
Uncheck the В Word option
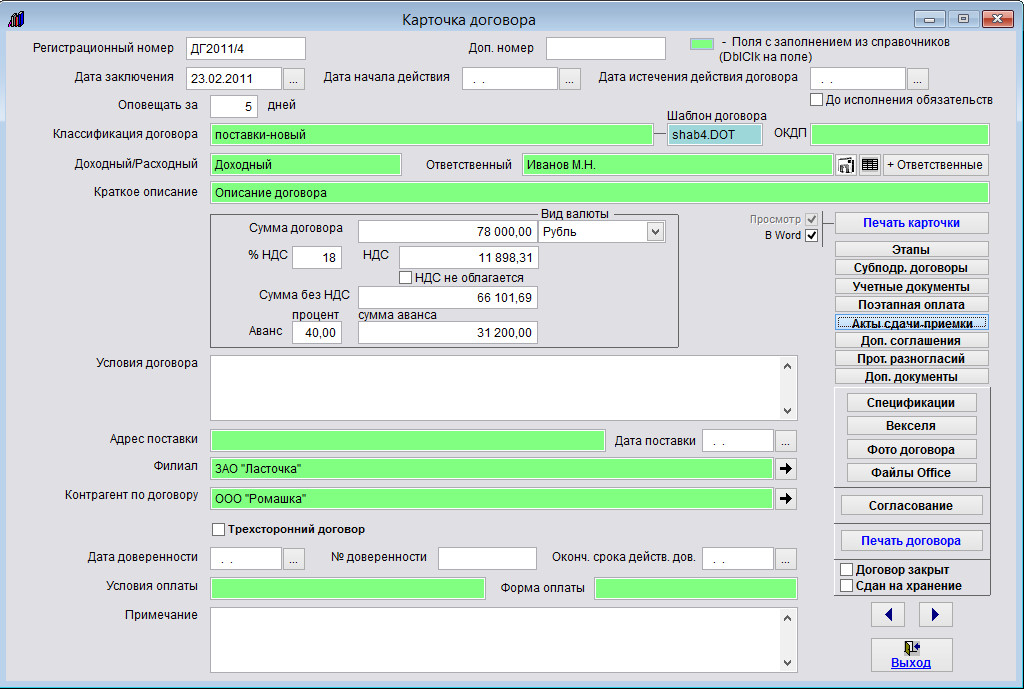tap(812, 236)
